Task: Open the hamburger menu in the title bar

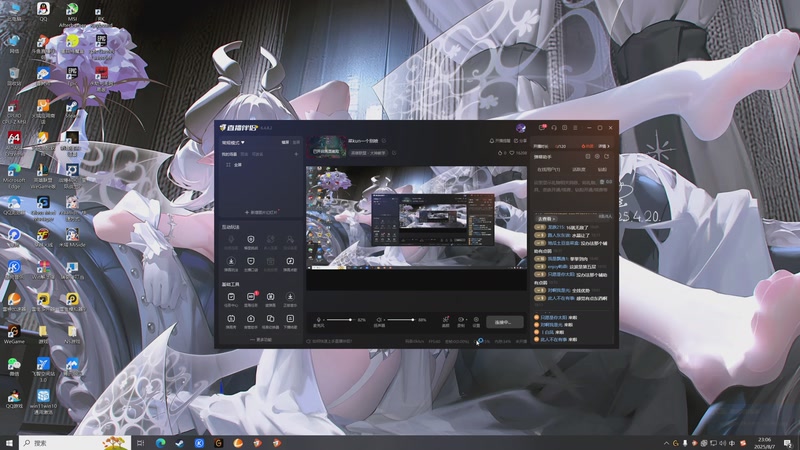Action: (576, 128)
